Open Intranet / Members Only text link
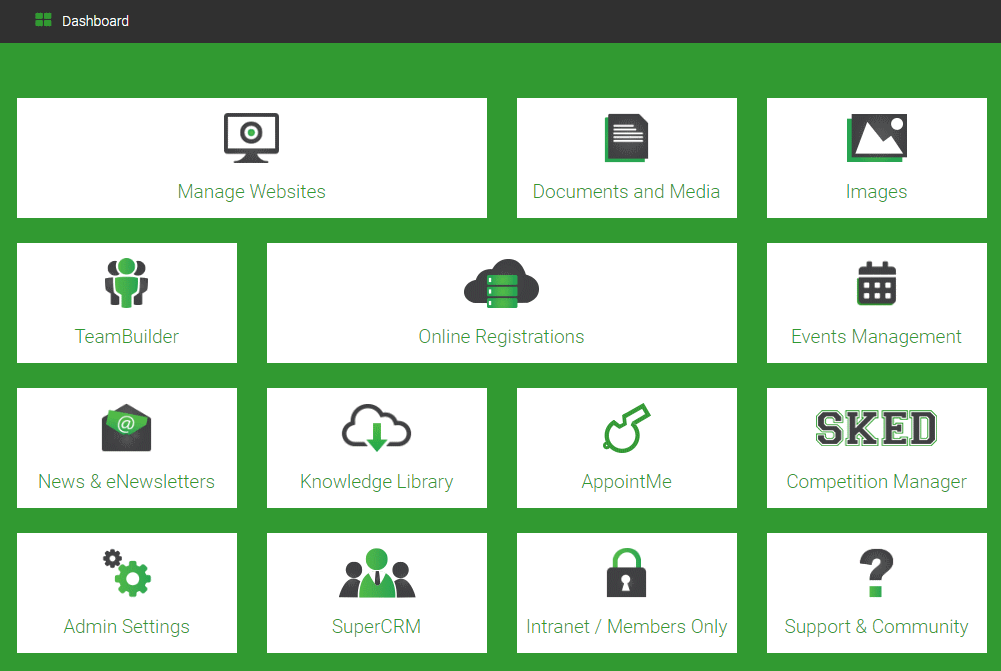The width and height of the screenshot is (1001, 671). (626, 626)
